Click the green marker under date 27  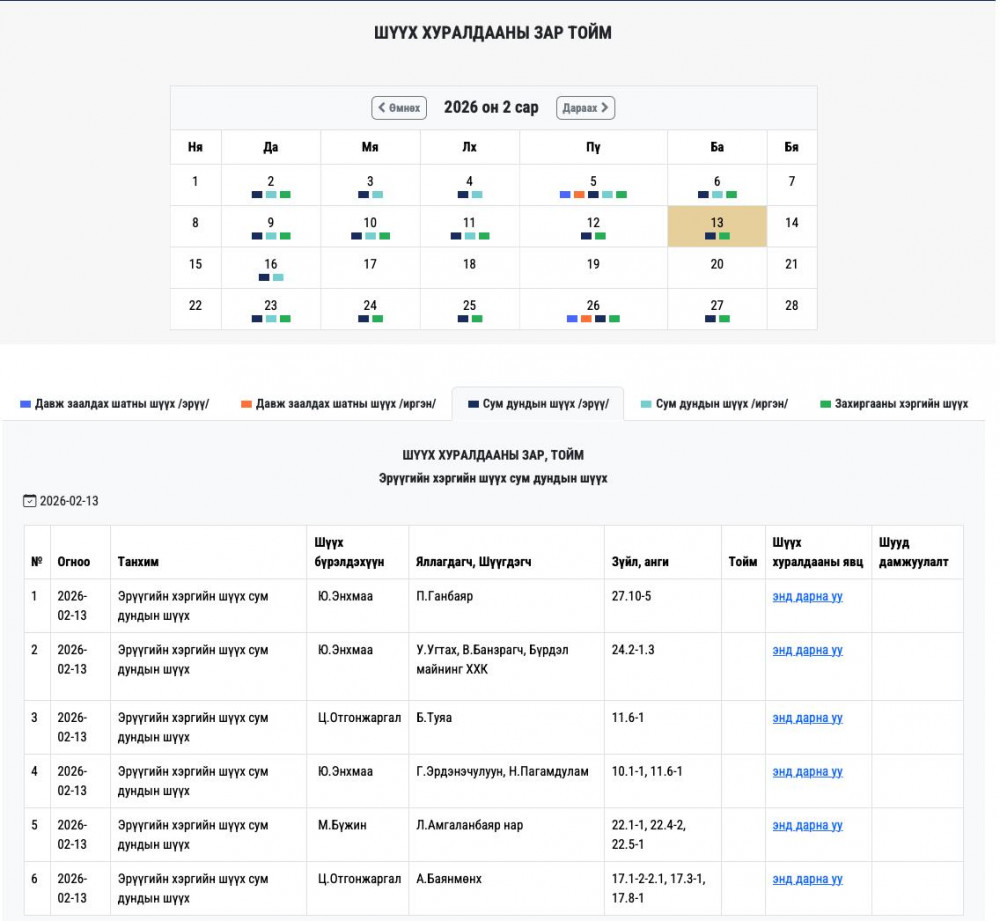point(724,319)
